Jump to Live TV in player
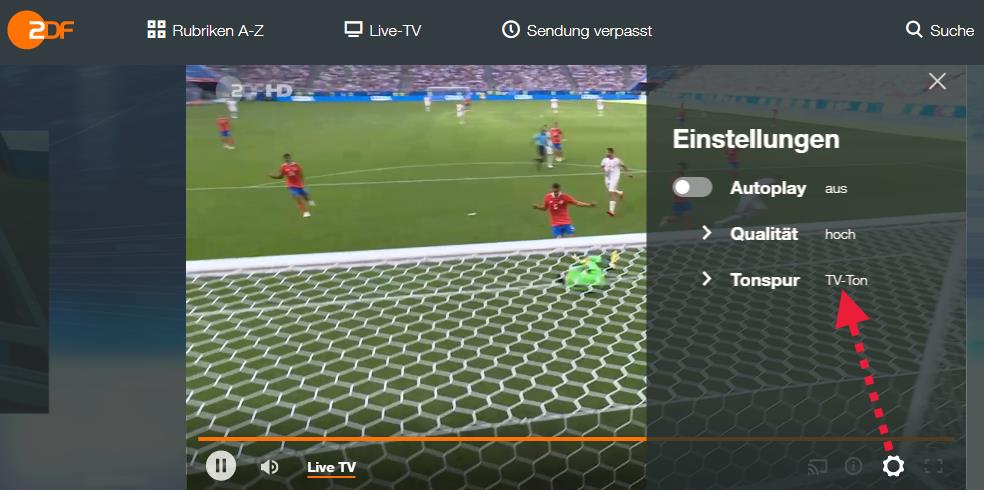 331,467
